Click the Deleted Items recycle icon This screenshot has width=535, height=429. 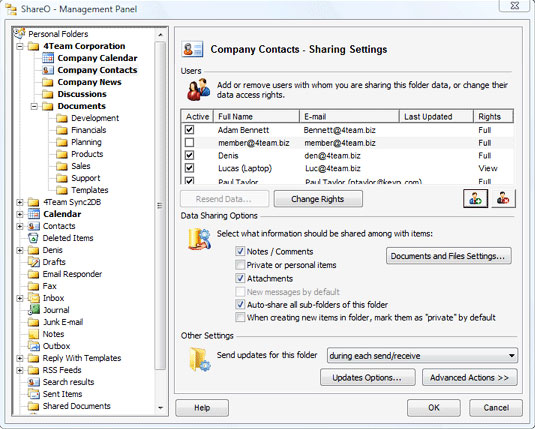(x=33, y=238)
